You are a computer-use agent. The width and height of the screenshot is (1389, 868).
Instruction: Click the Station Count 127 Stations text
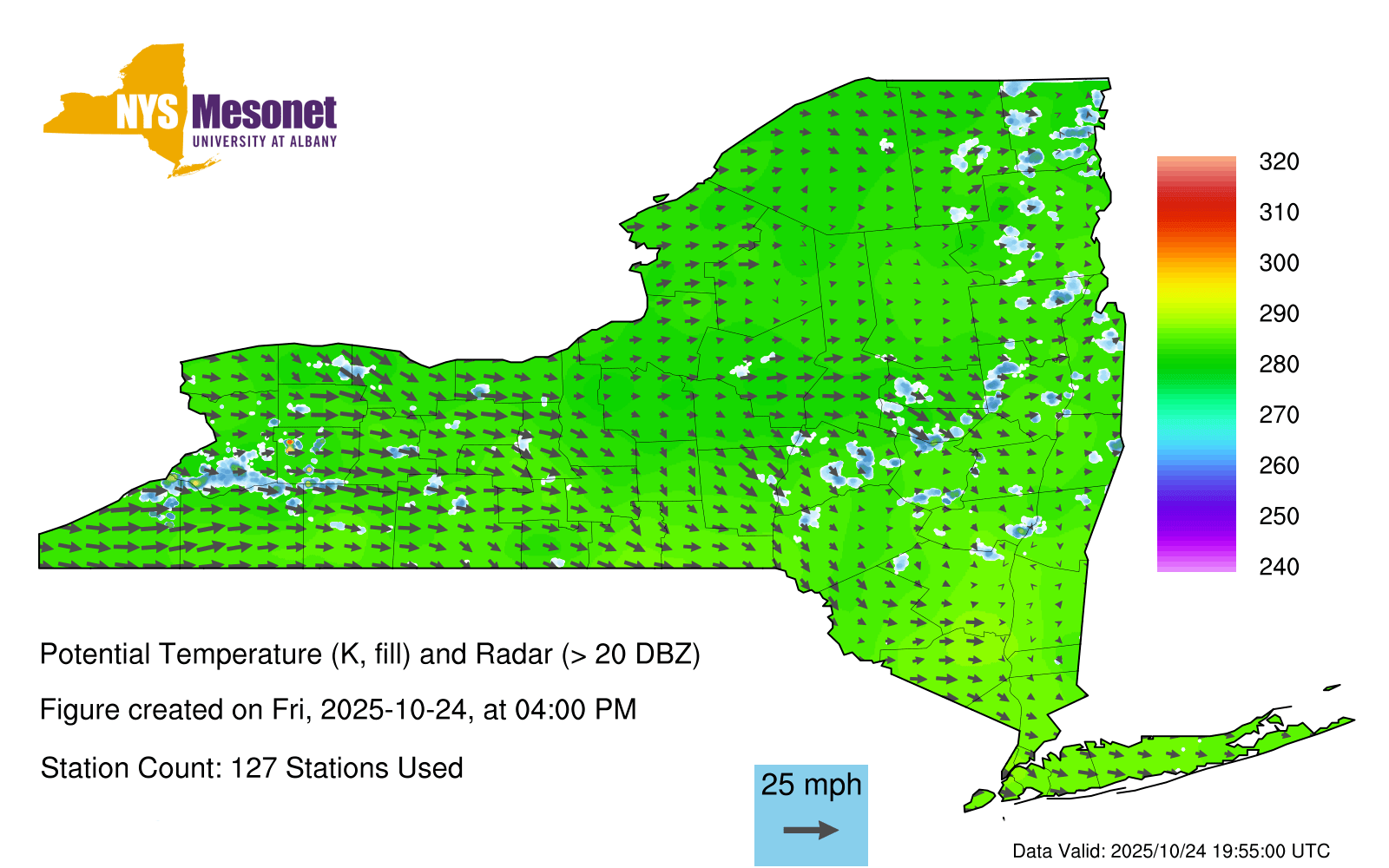(x=252, y=768)
